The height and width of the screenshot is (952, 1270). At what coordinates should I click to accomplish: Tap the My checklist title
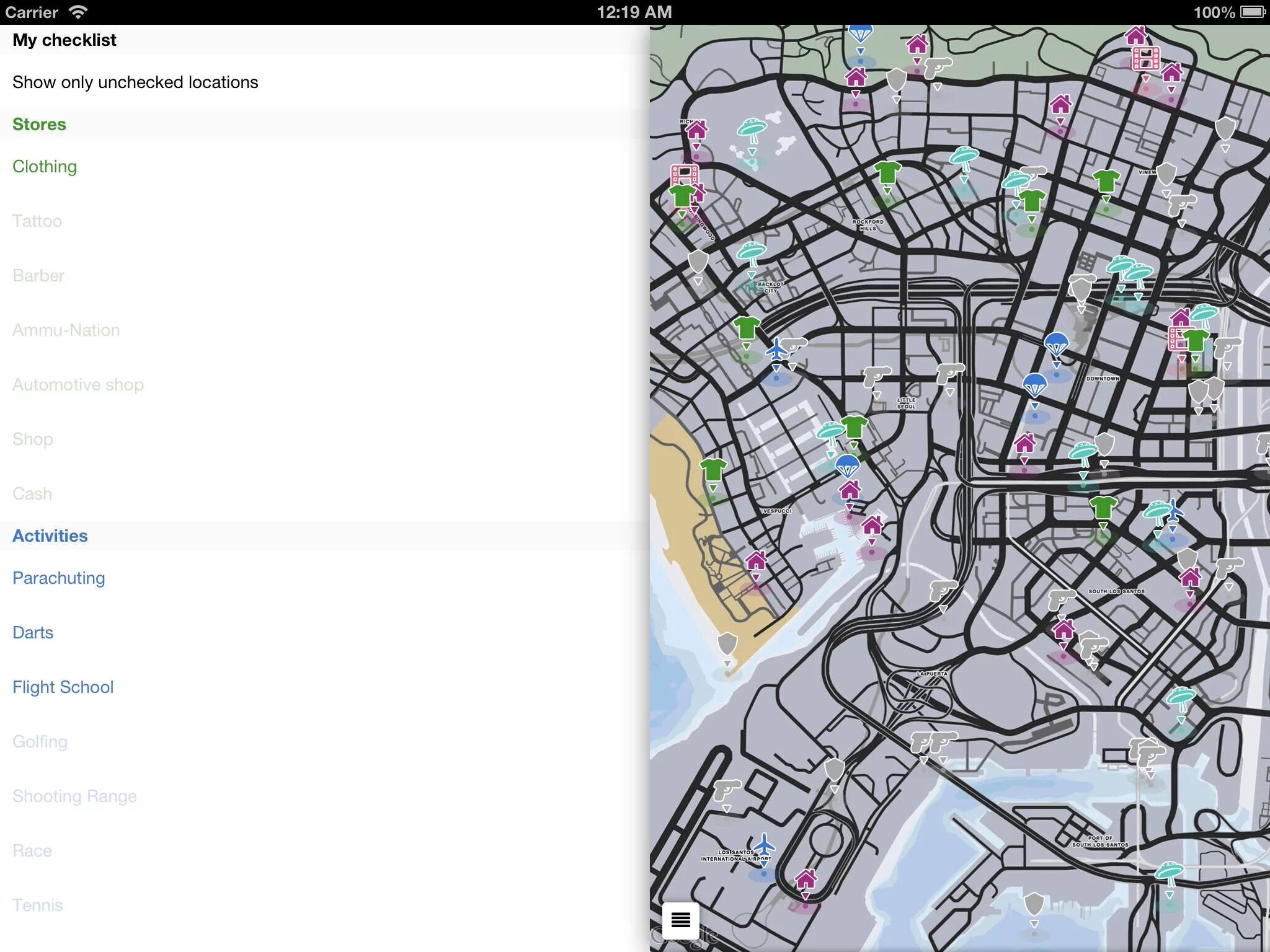click(64, 40)
